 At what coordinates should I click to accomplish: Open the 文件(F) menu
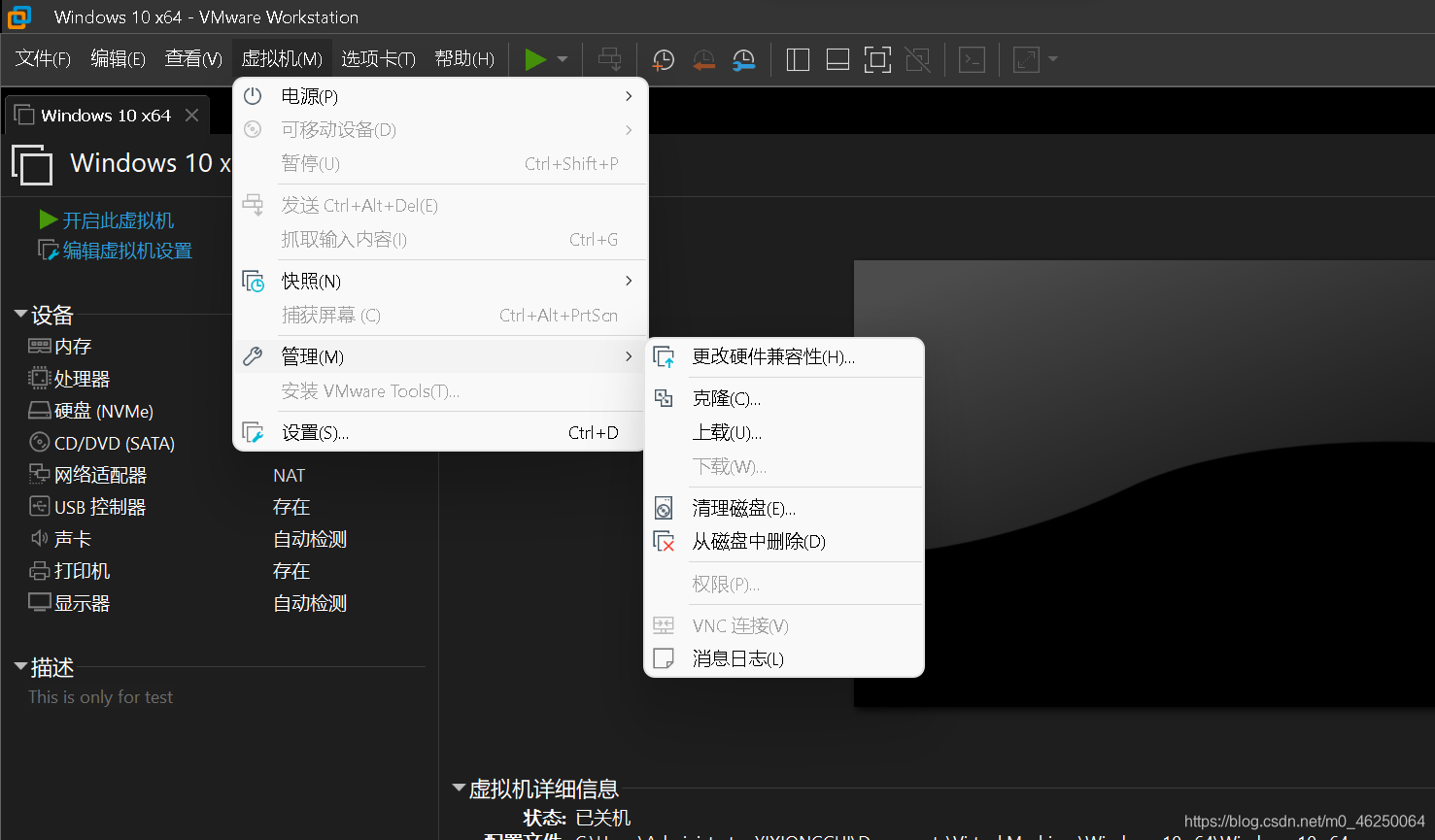(x=43, y=58)
